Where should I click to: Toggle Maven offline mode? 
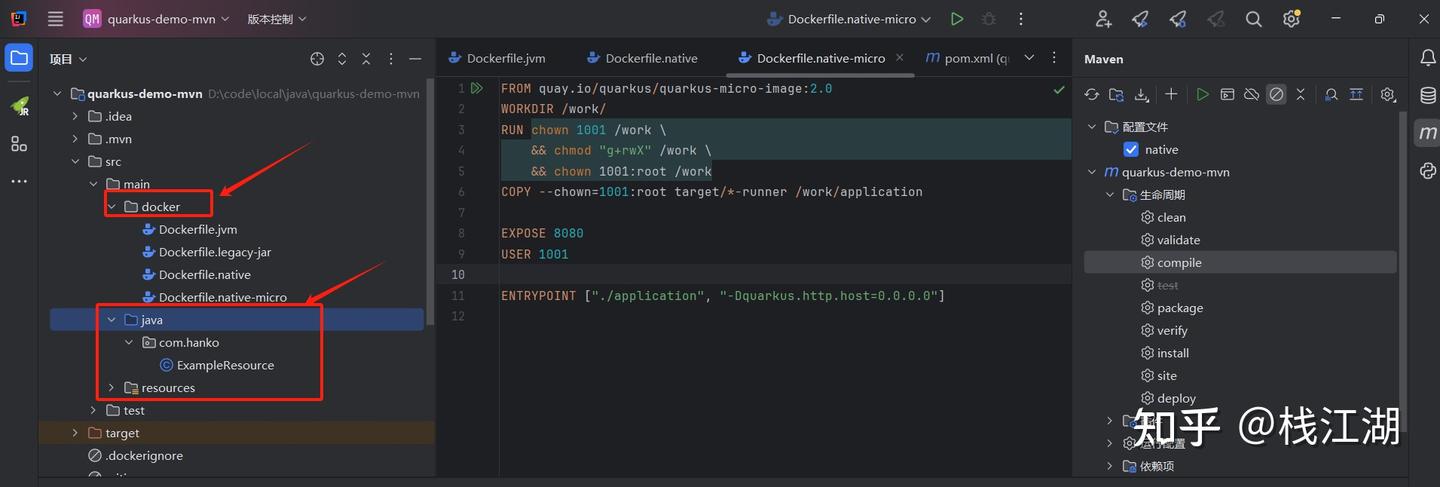tap(1251, 94)
